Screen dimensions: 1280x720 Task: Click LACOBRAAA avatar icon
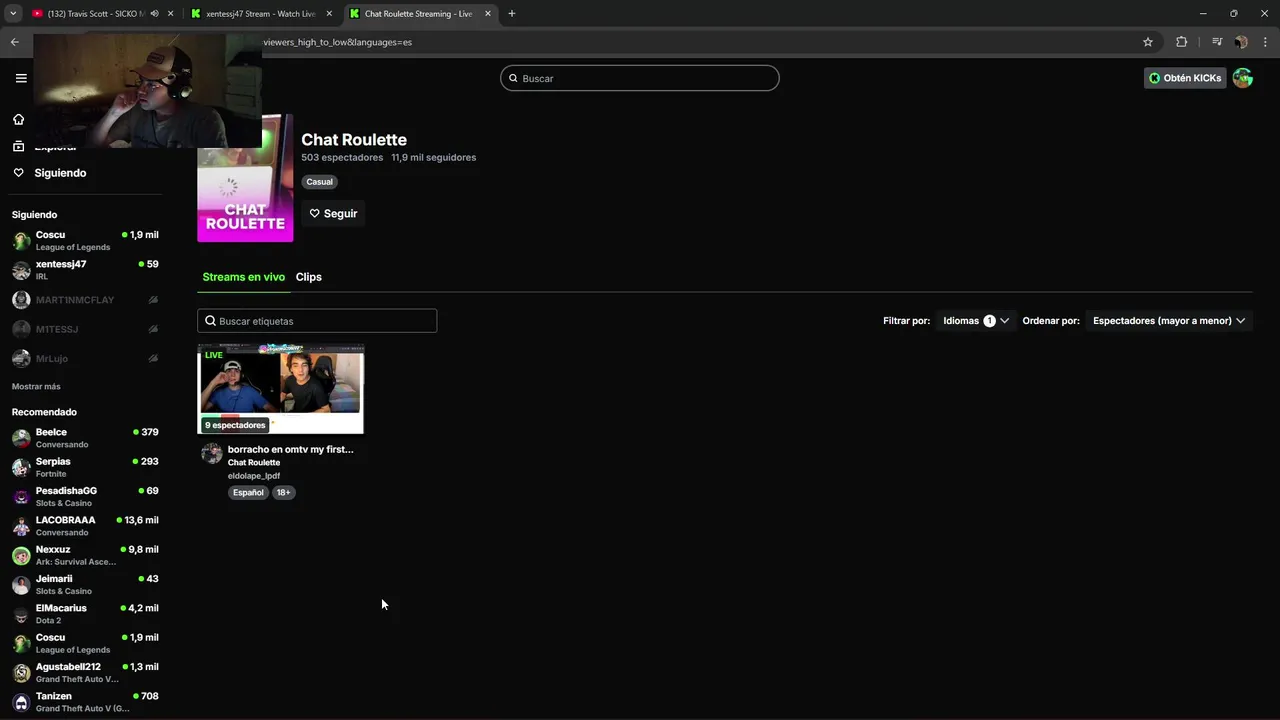[x=21, y=526]
